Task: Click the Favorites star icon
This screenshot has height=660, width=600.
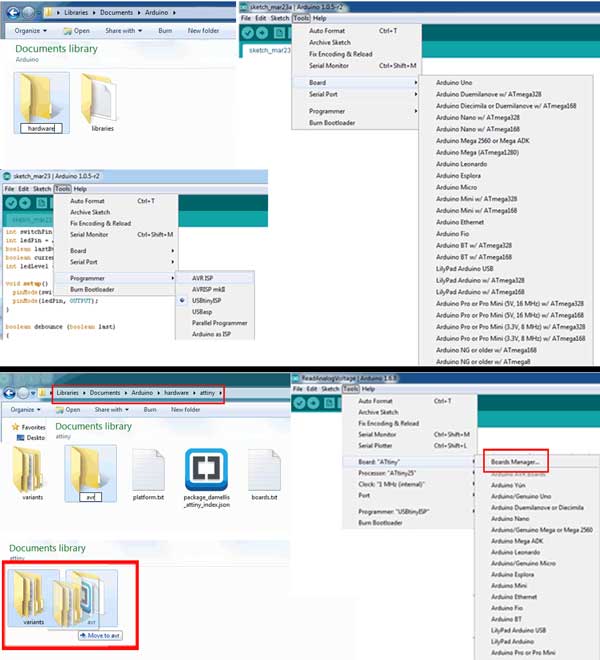Action: (16, 427)
